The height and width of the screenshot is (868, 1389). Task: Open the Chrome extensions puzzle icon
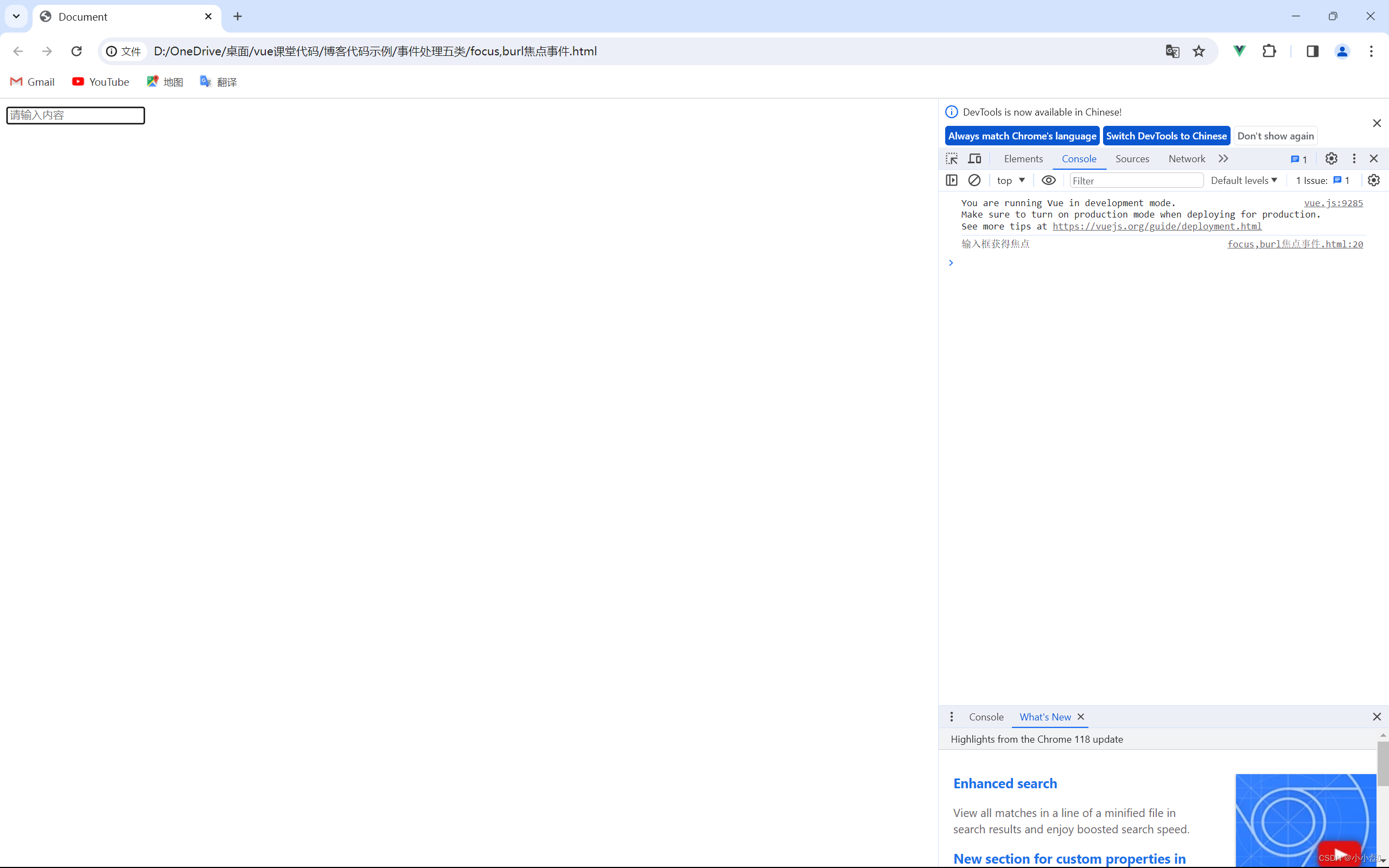(1269, 51)
